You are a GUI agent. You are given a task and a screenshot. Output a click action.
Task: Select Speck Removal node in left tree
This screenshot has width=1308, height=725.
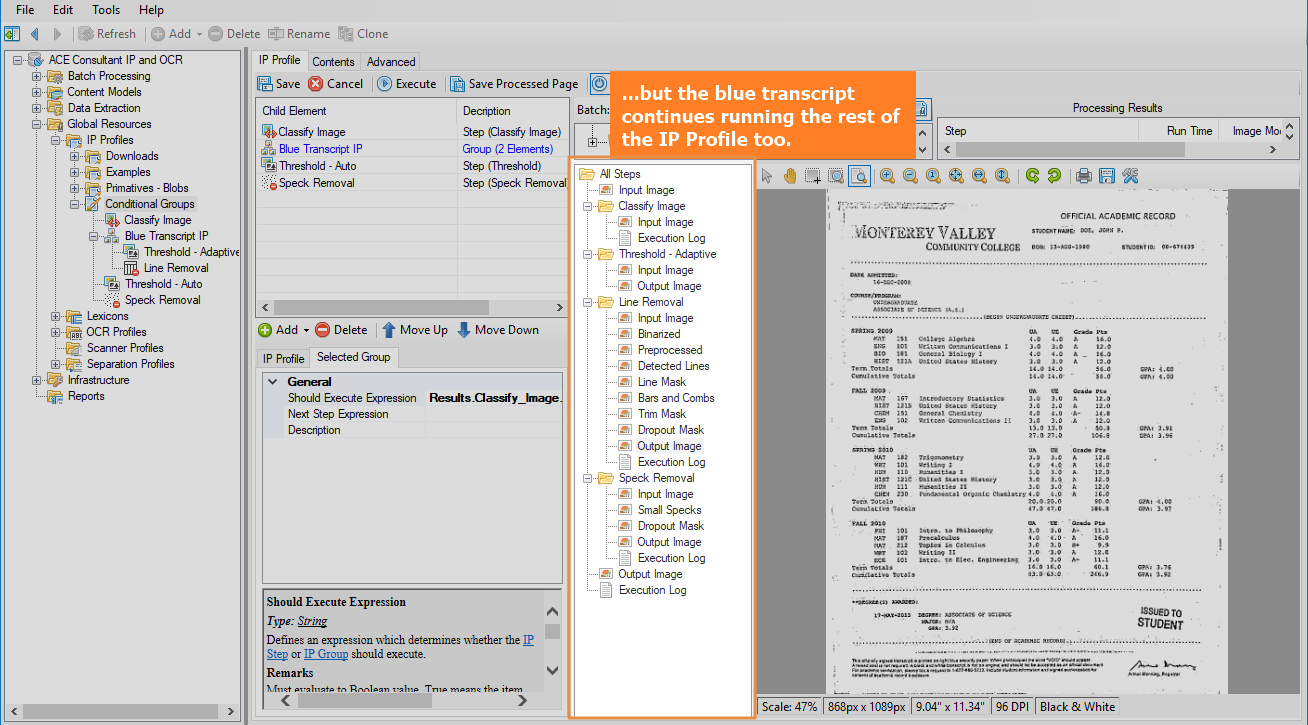(162, 300)
